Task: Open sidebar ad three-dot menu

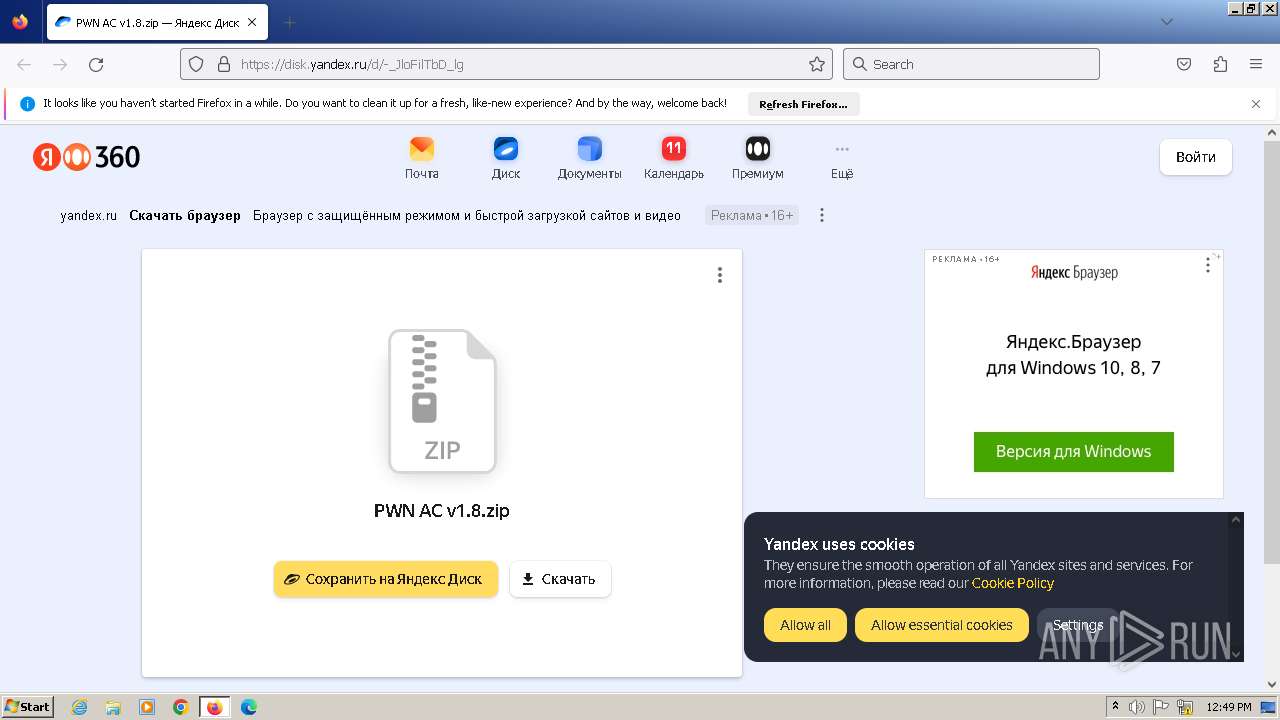Action: [1208, 265]
